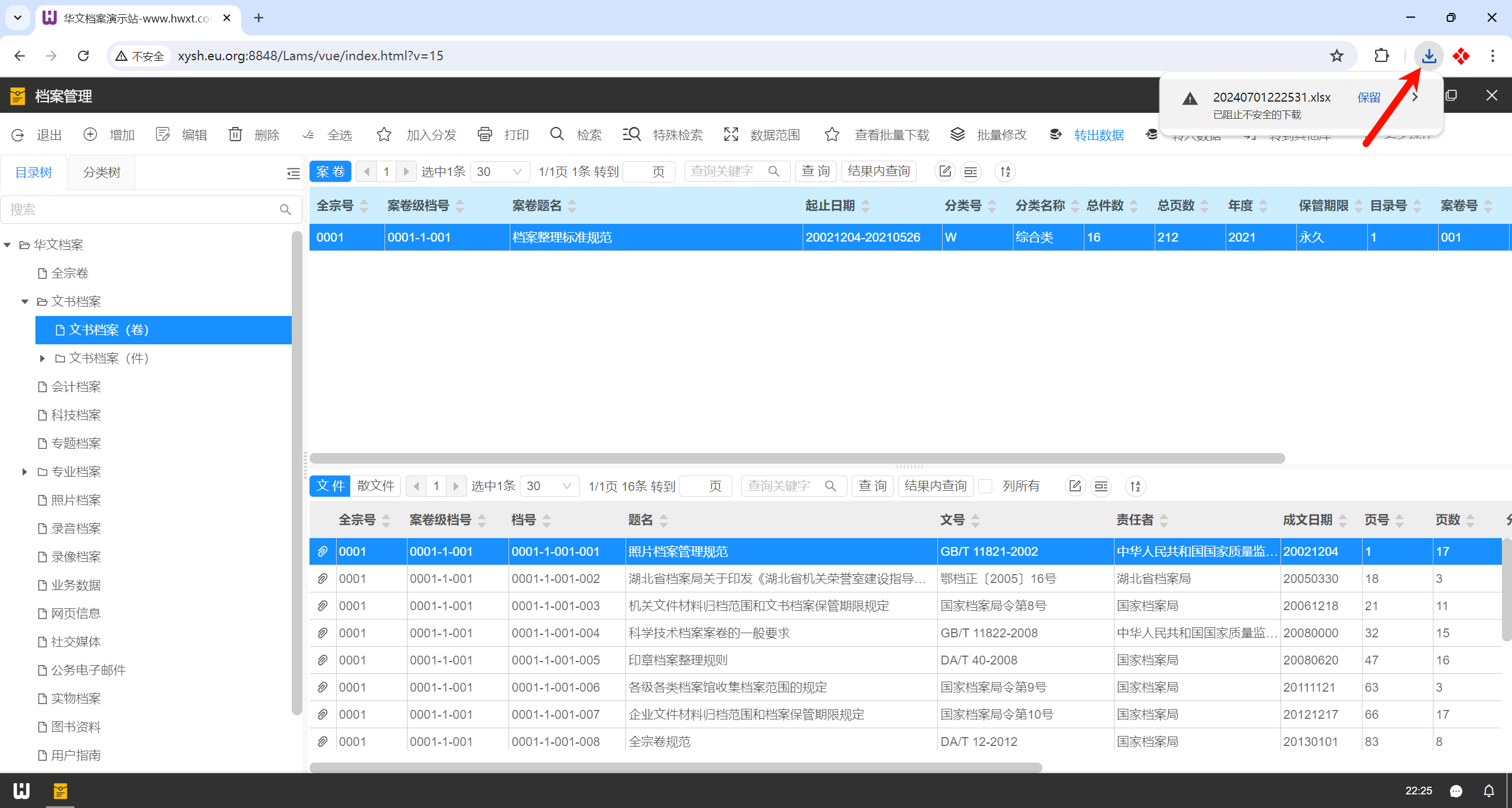Viewport: 1512px width, 808px height.
Task: Toggle the 列所有 checkbox
Action: [985, 486]
